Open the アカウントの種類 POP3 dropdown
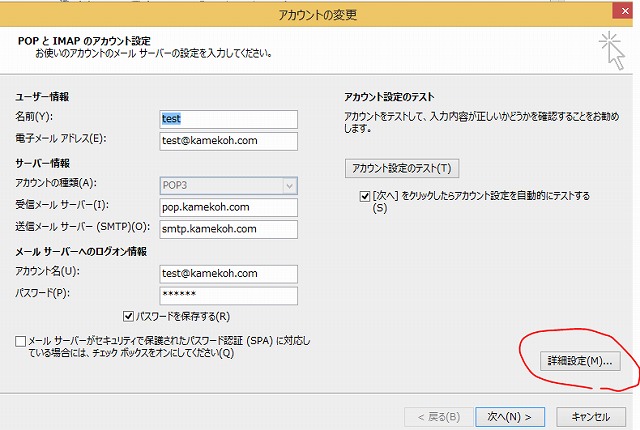This screenshot has width=640, height=430. (x=229, y=186)
